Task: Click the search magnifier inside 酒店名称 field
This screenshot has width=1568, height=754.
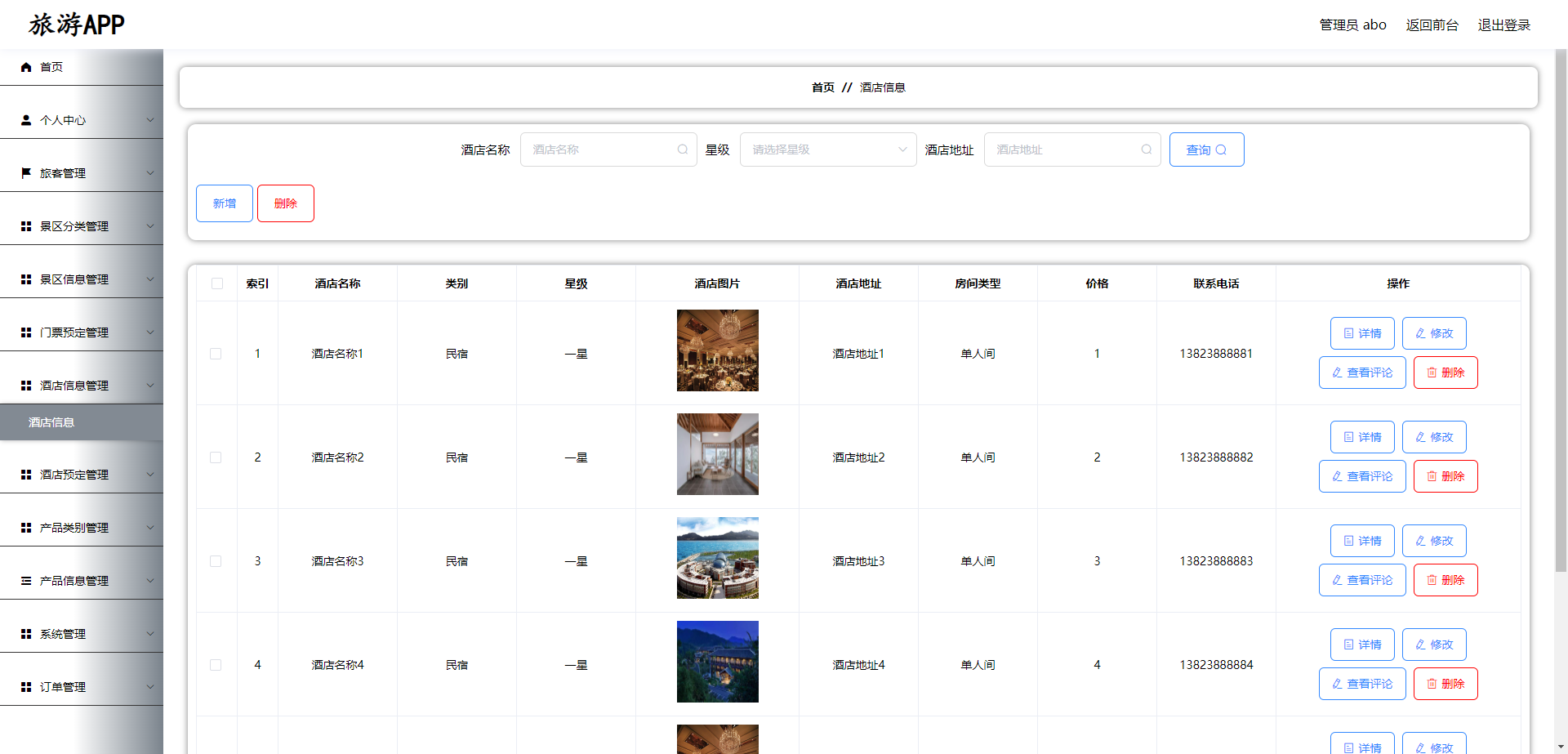Action: click(682, 149)
